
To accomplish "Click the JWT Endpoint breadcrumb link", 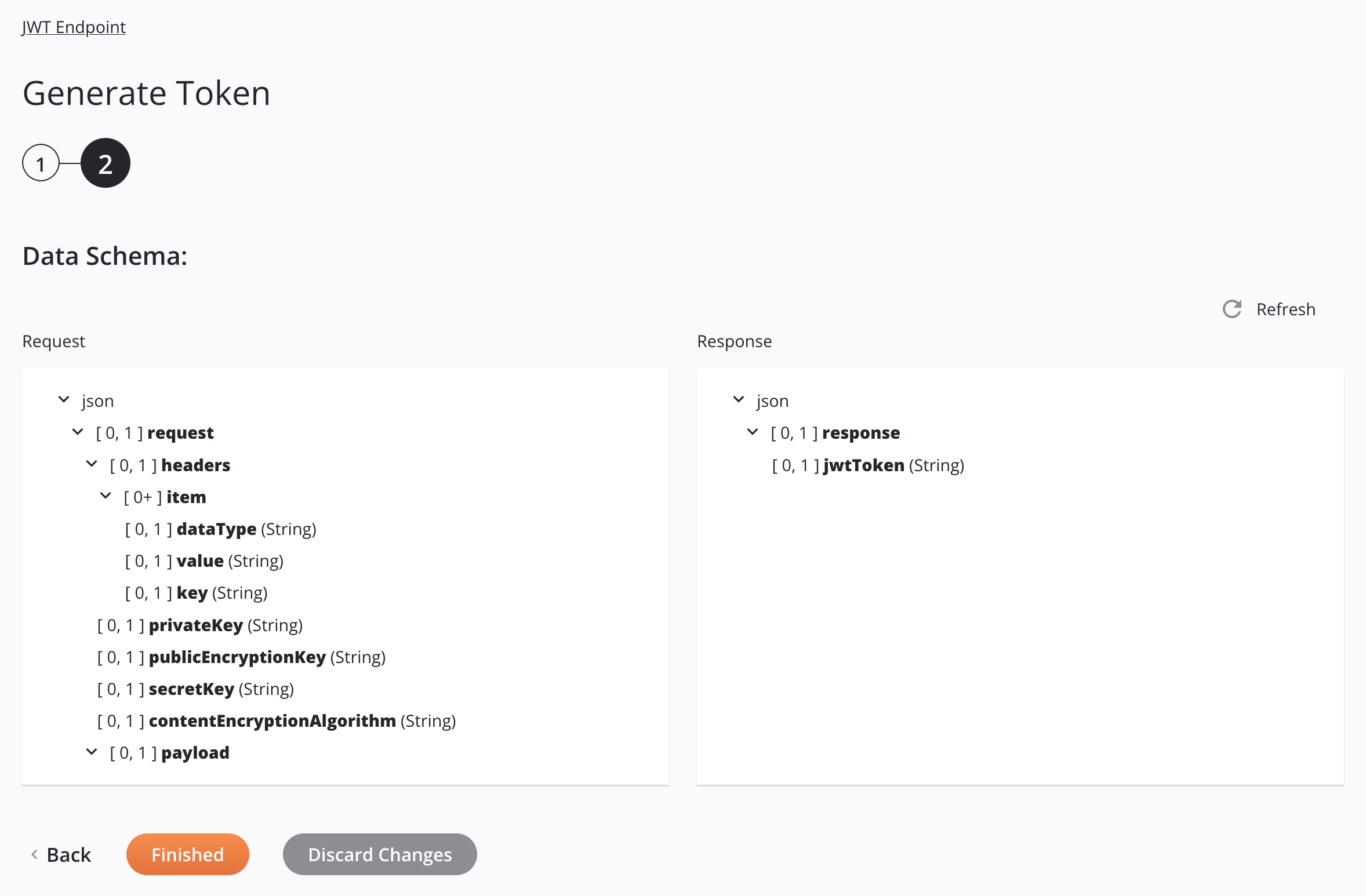I will 74,27.
